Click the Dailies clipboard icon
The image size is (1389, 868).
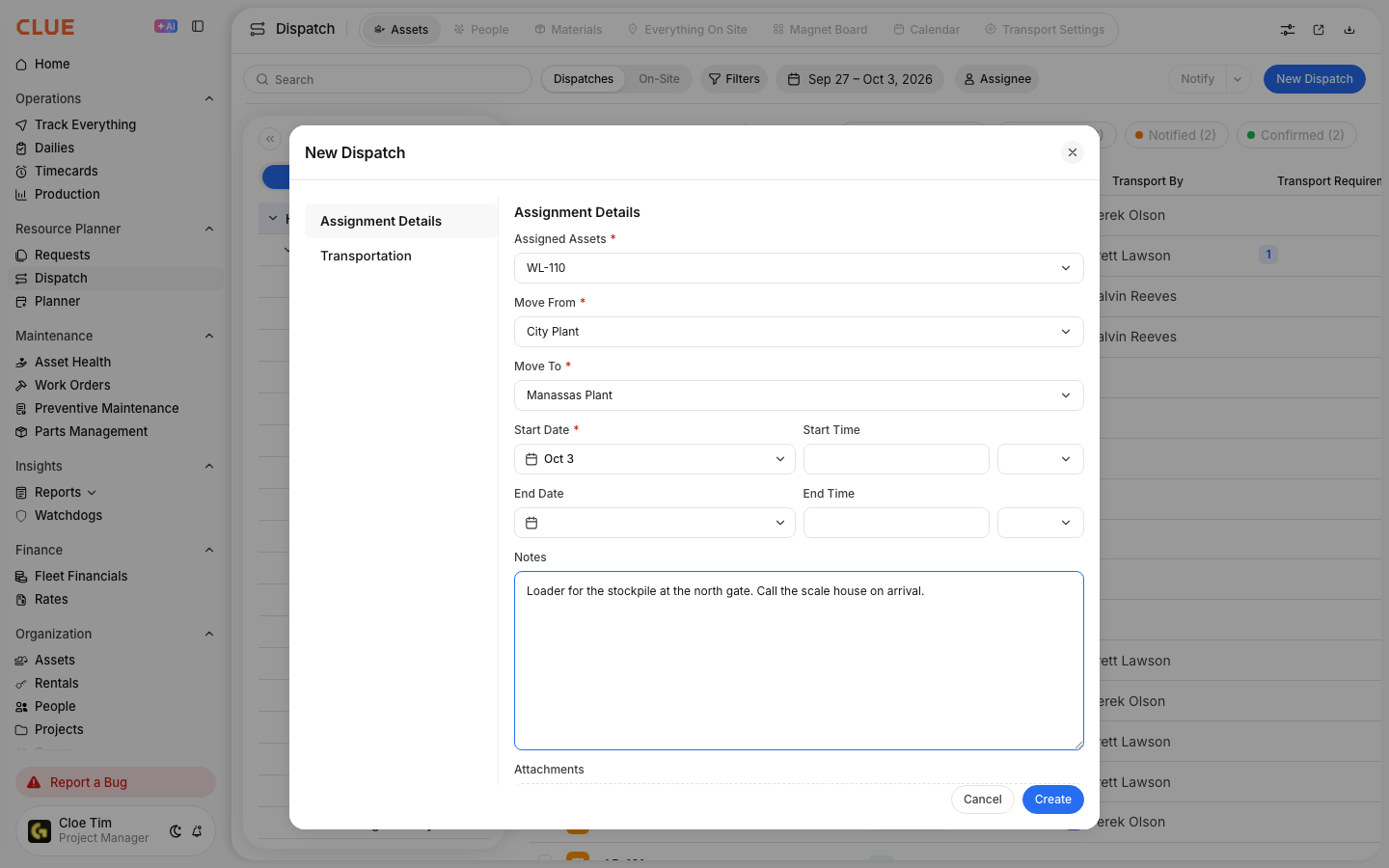tap(21, 149)
